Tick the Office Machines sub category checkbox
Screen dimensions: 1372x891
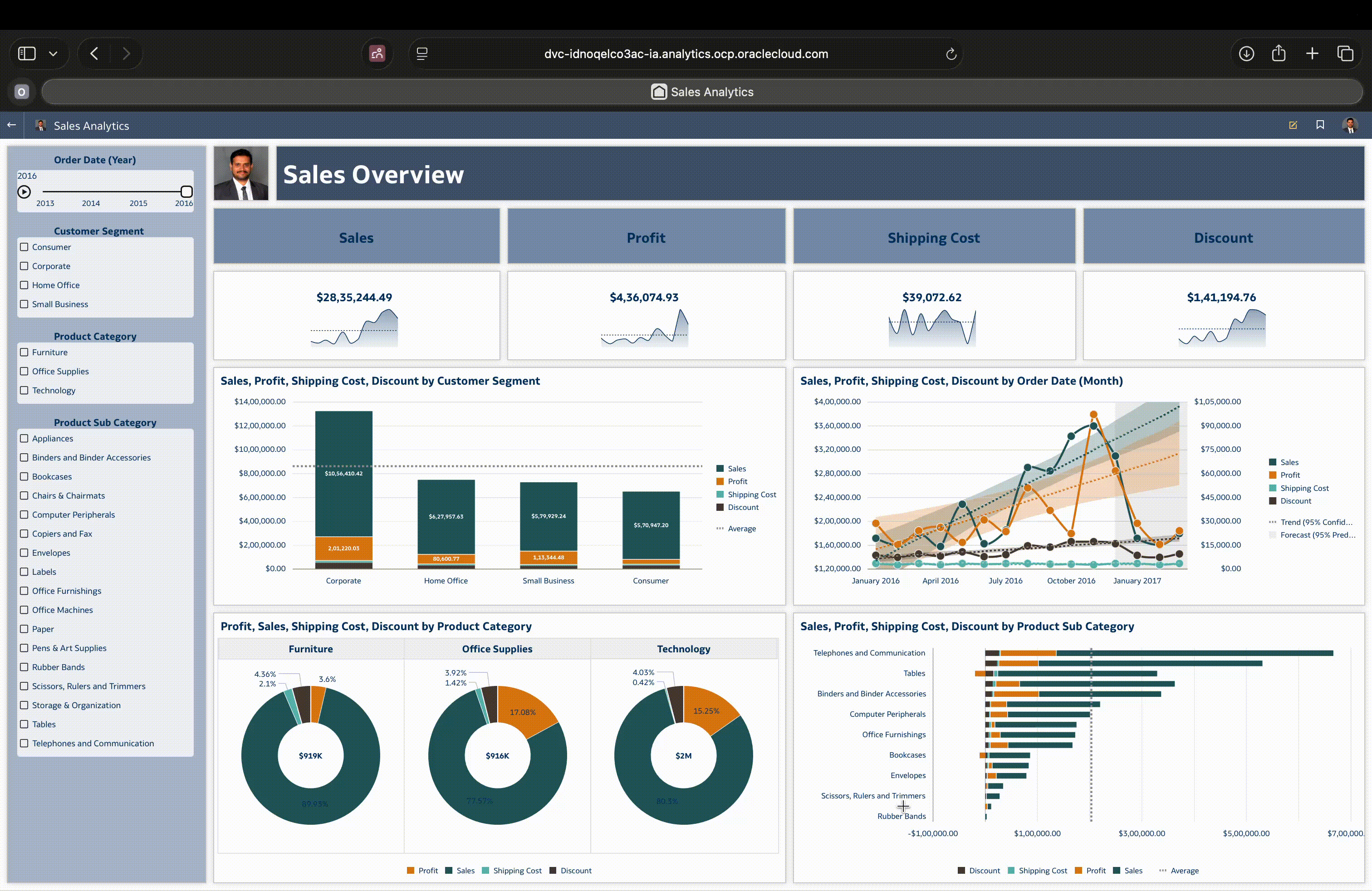point(24,610)
